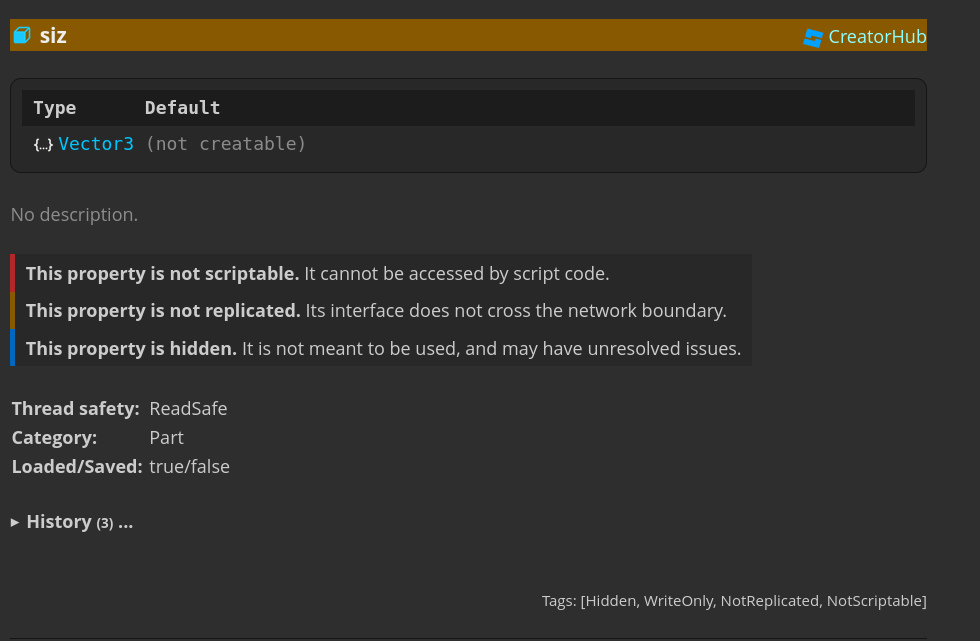Expand the History section triangle
The width and height of the screenshot is (980, 641).
point(15,522)
